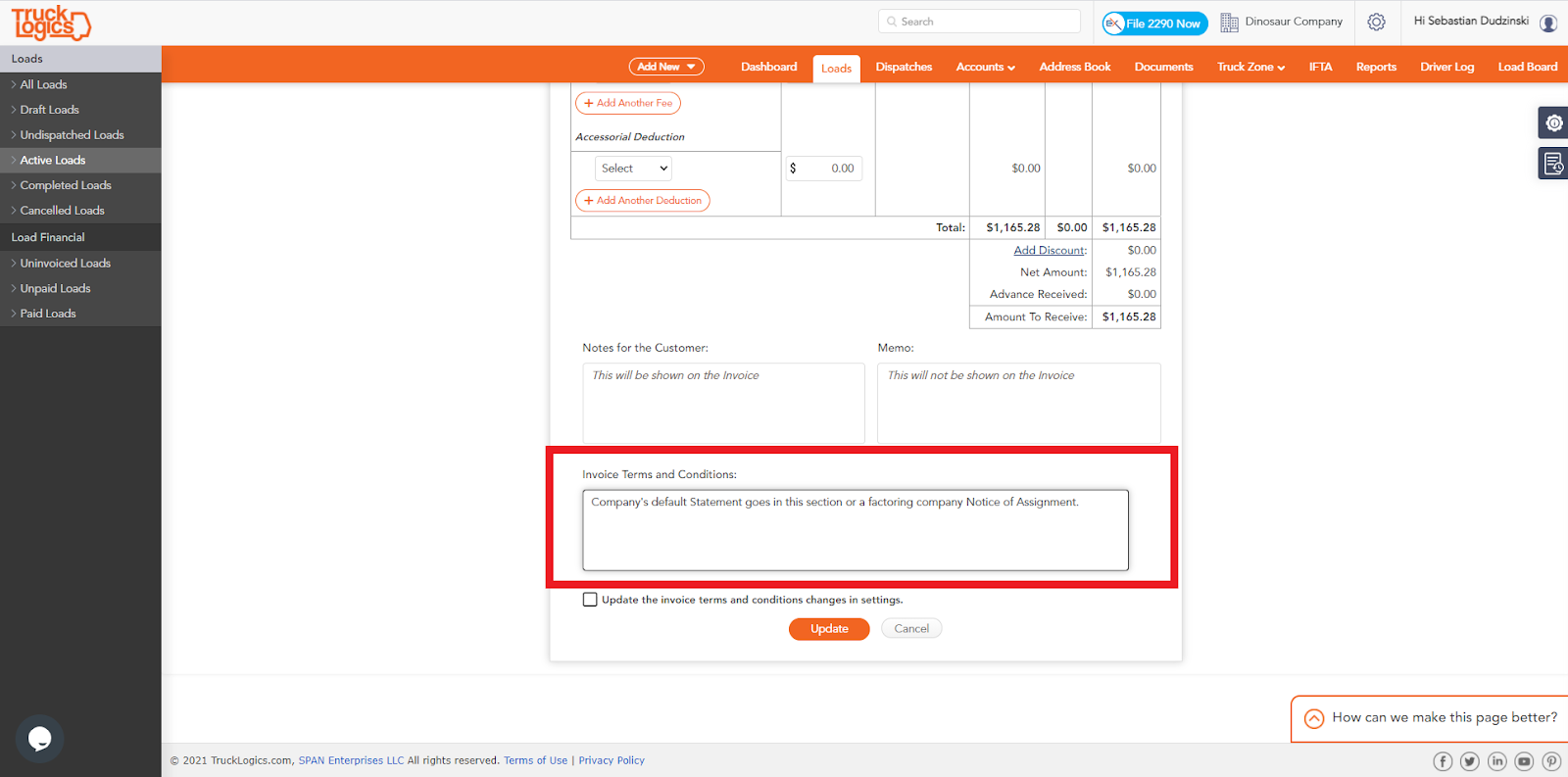Open the document checklist side icon
This screenshot has width=1568, height=777.
[x=1553, y=164]
